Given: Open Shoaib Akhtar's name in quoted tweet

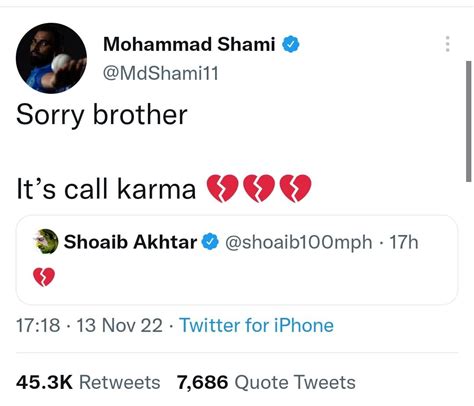Looking at the screenshot, I should (130, 242).
